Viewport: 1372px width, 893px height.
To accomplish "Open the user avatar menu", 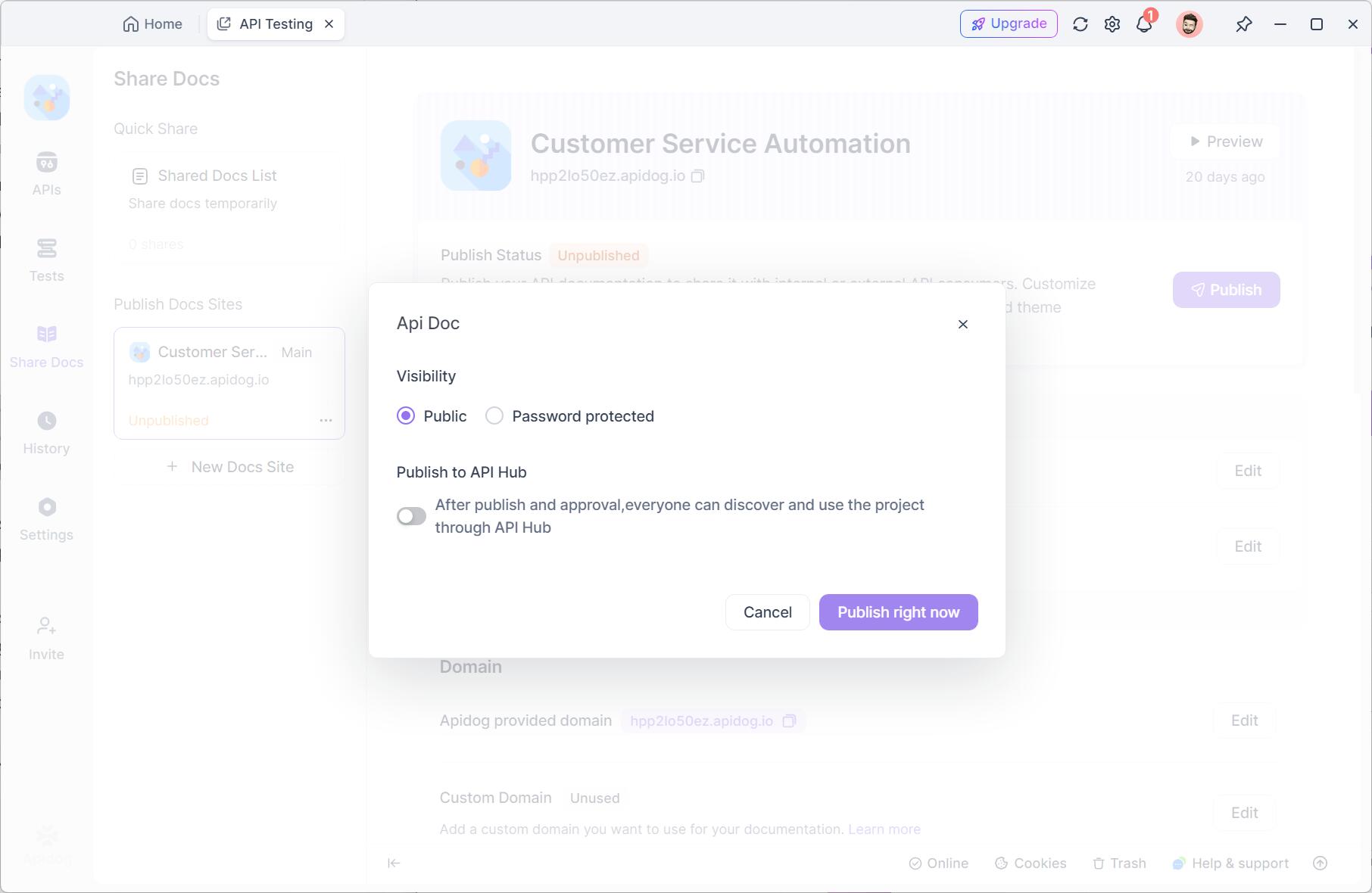I will pyautogui.click(x=1190, y=24).
